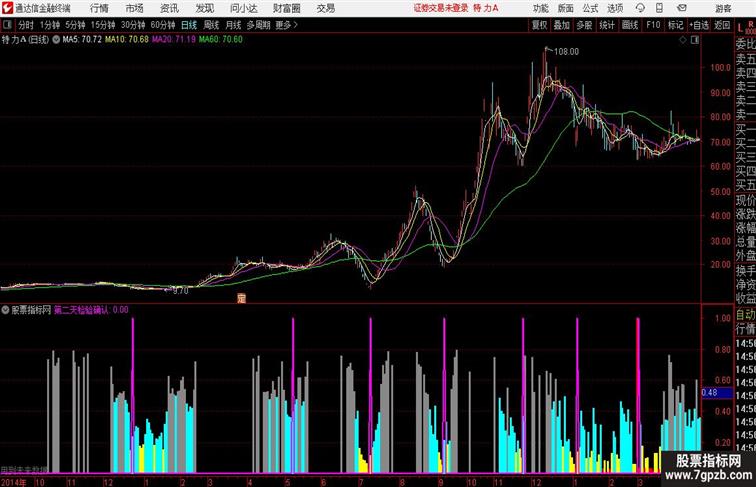756x487 pixels.
Task: Open the 交易 menu
Action: coord(325,8)
